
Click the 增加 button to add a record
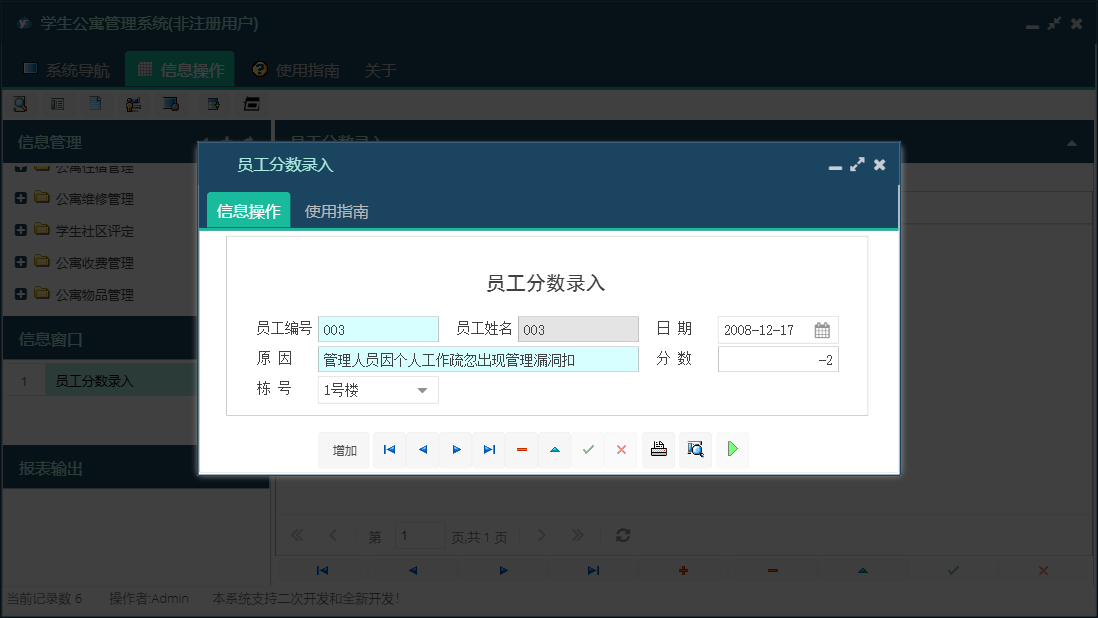(x=343, y=449)
